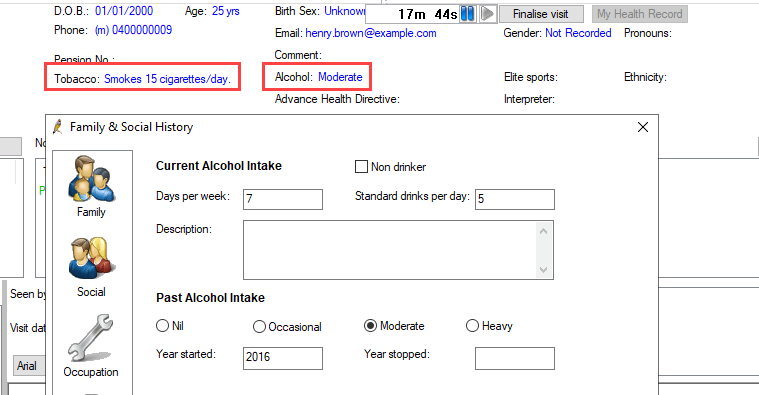The width and height of the screenshot is (759, 395).
Task: Pause the visit timer
Action: [x=468, y=14]
